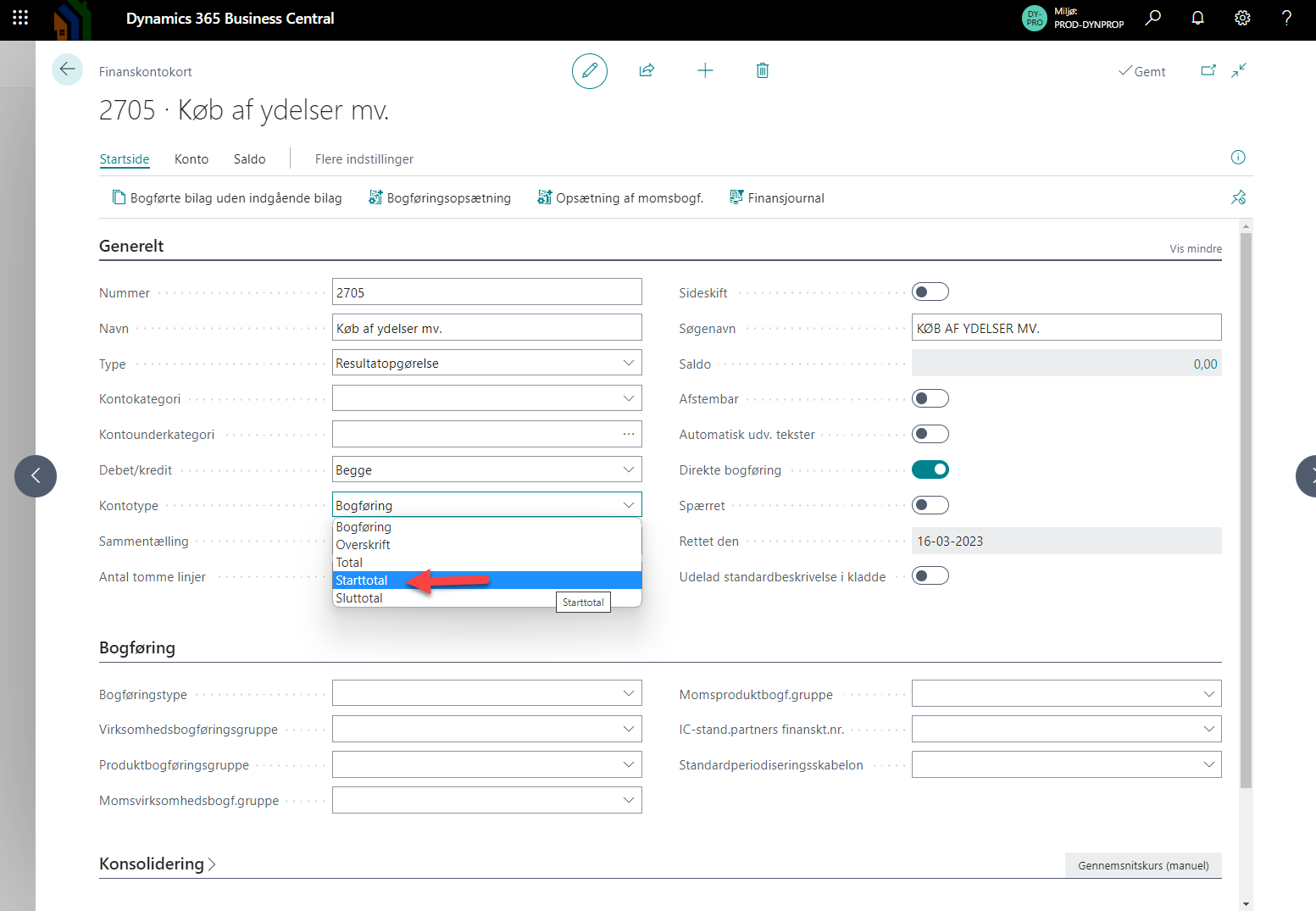Viewport: 1316px width, 911px height.
Task: Collapse the page with shrink arrows icon
Action: pyautogui.click(x=1239, y=70)
